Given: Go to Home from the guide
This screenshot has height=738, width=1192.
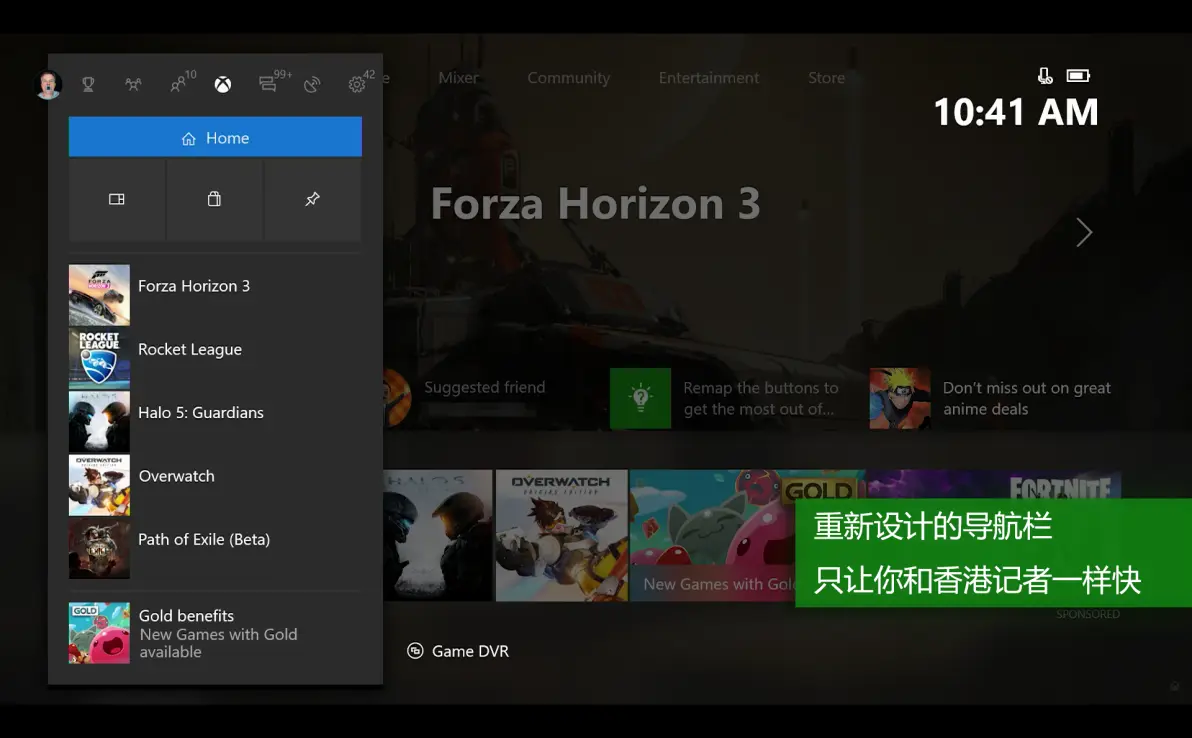Looking at the screenshot, I should [215, 137].
